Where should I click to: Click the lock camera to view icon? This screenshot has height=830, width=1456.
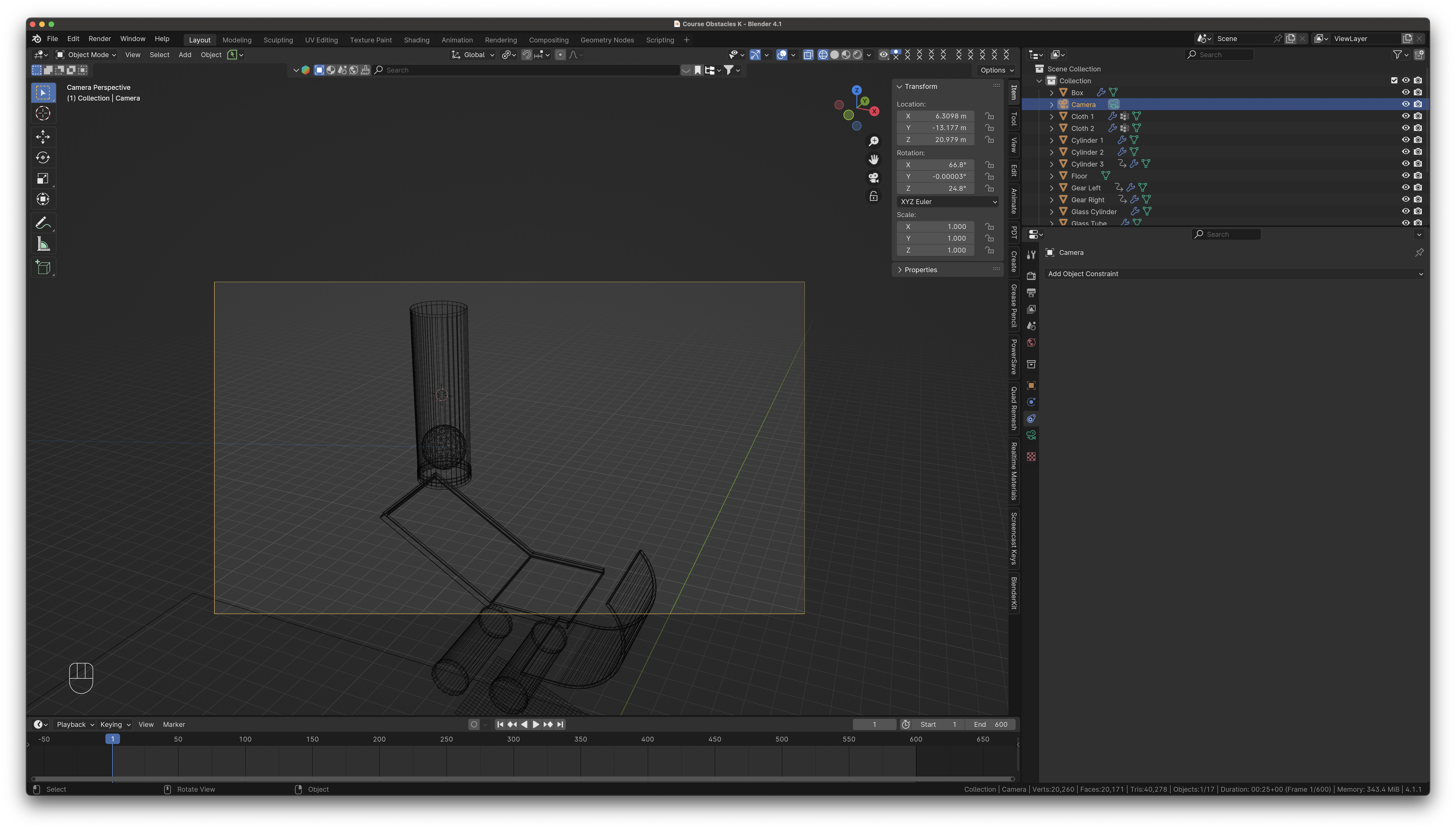click(x=873, y=197)
